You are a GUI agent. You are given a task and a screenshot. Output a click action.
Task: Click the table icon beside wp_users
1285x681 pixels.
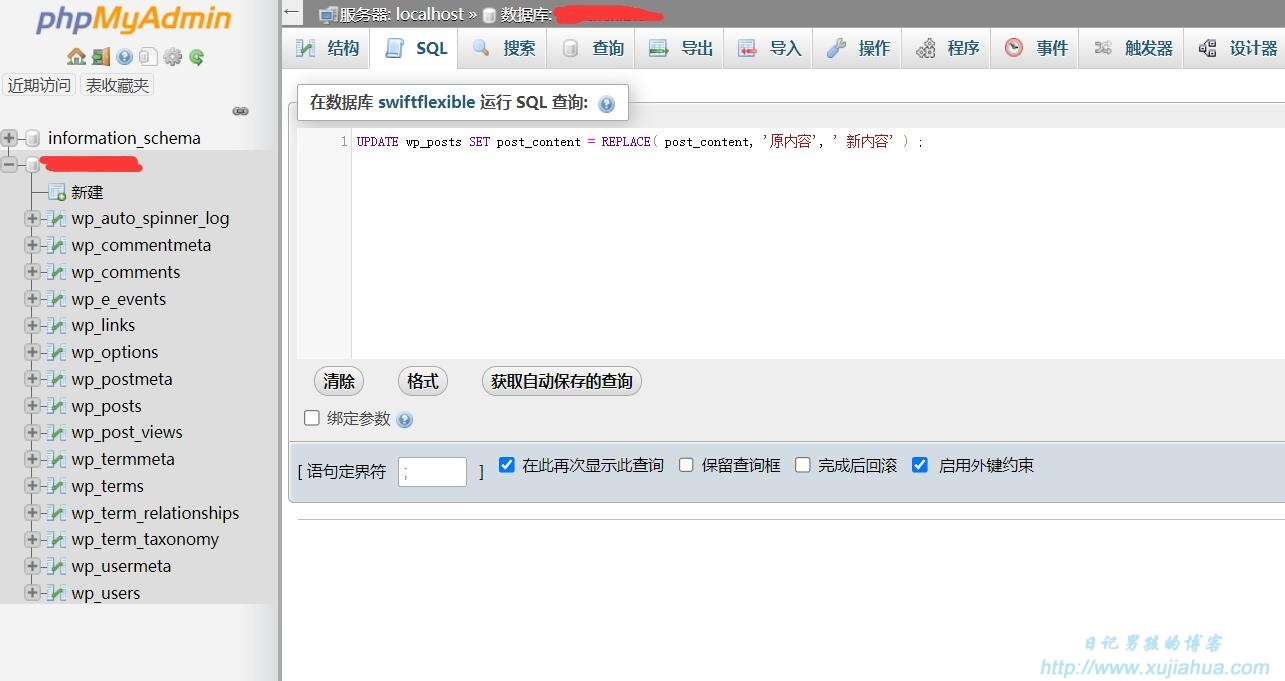pyautogui.click(x=56, y=593)
